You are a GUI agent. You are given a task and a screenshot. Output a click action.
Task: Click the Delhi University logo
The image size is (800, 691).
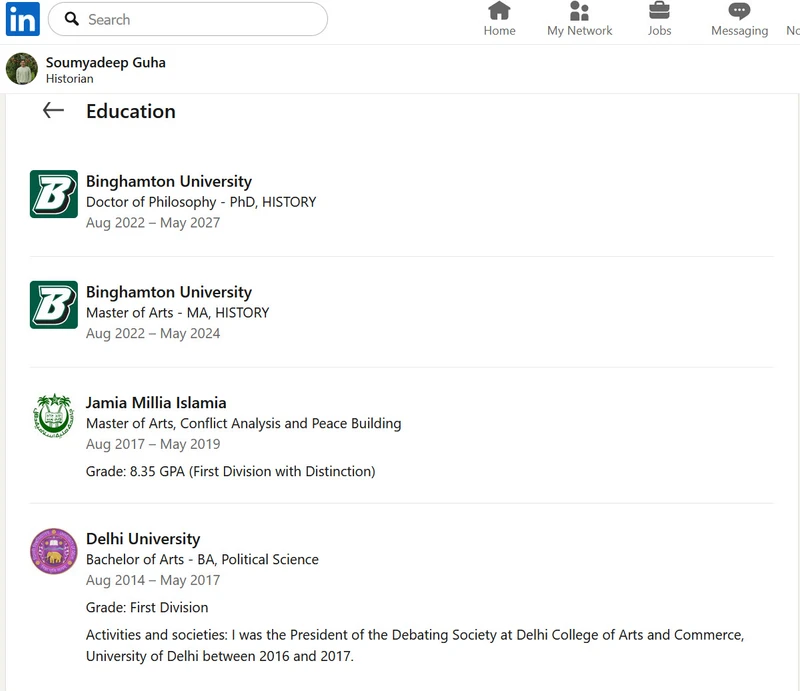(x=54, y=552)
